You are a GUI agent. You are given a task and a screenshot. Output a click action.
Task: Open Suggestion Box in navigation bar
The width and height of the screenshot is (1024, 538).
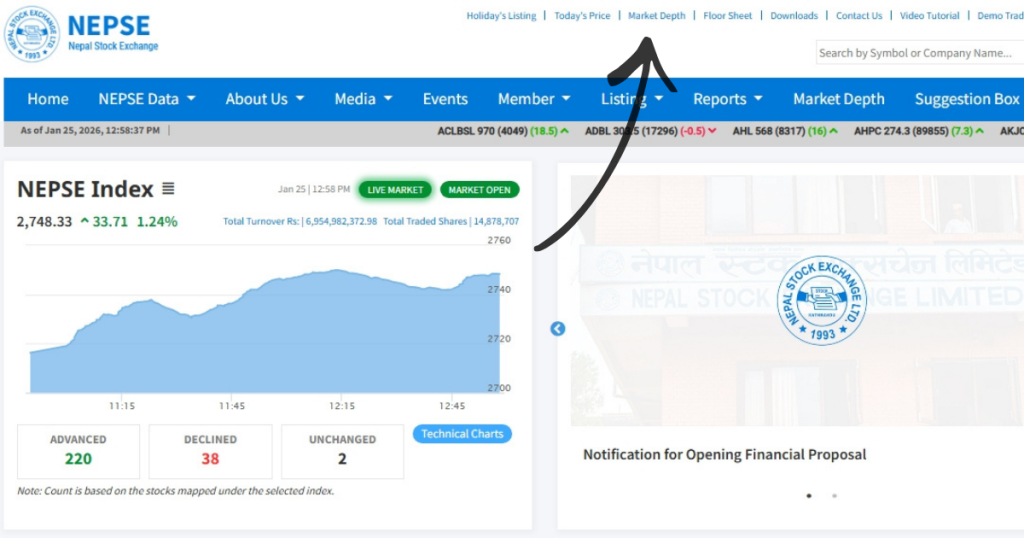pos(967,99)
